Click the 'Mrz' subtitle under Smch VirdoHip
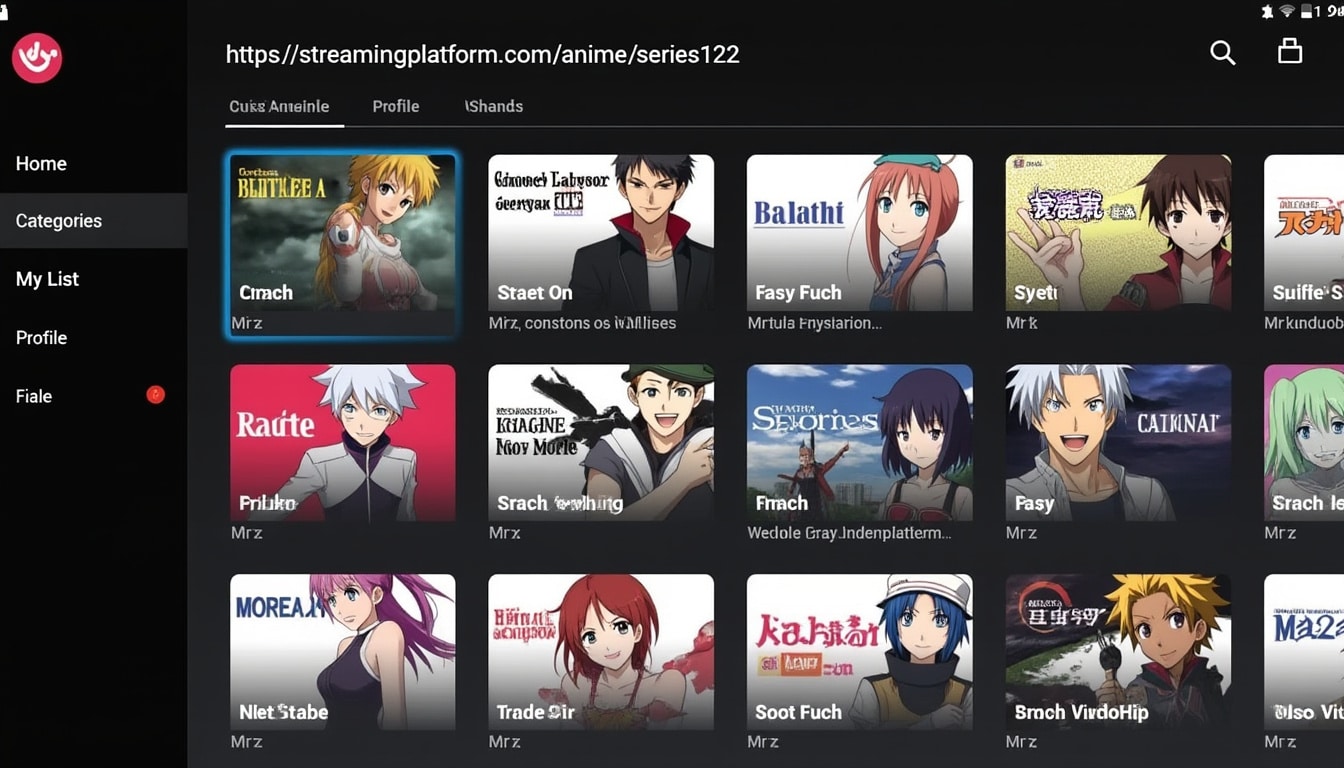This screenshot has height=768, width=1344. click(1021, 741)
